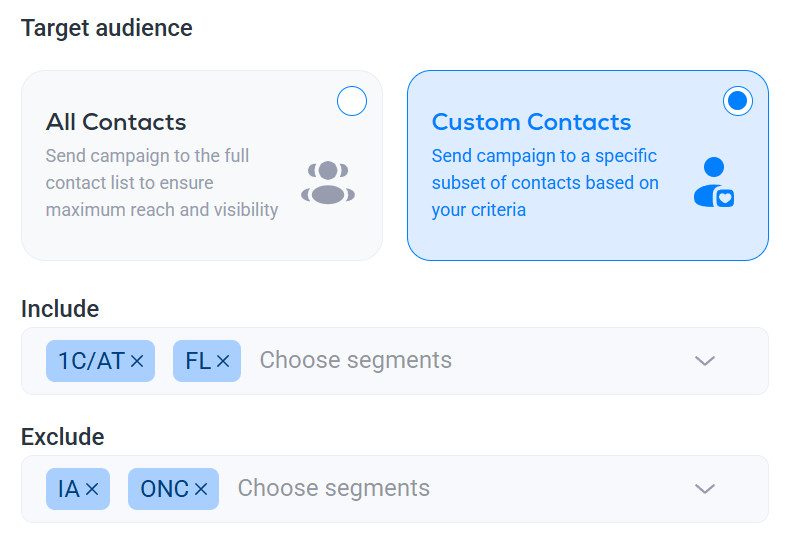Choose the All Contacts card title

tap(116, 122)
